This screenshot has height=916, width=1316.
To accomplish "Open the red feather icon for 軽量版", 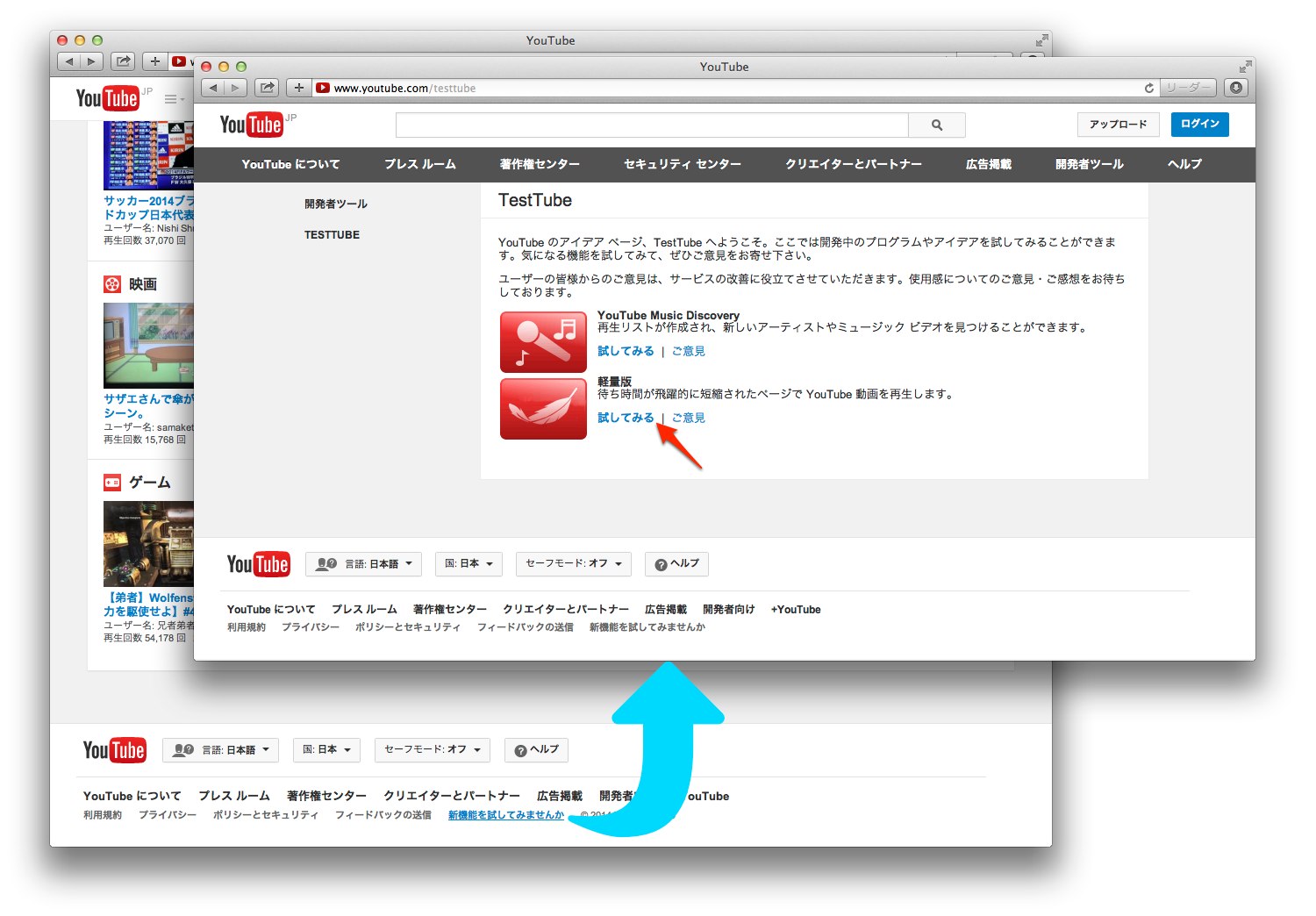I will [x=543, y=409].
